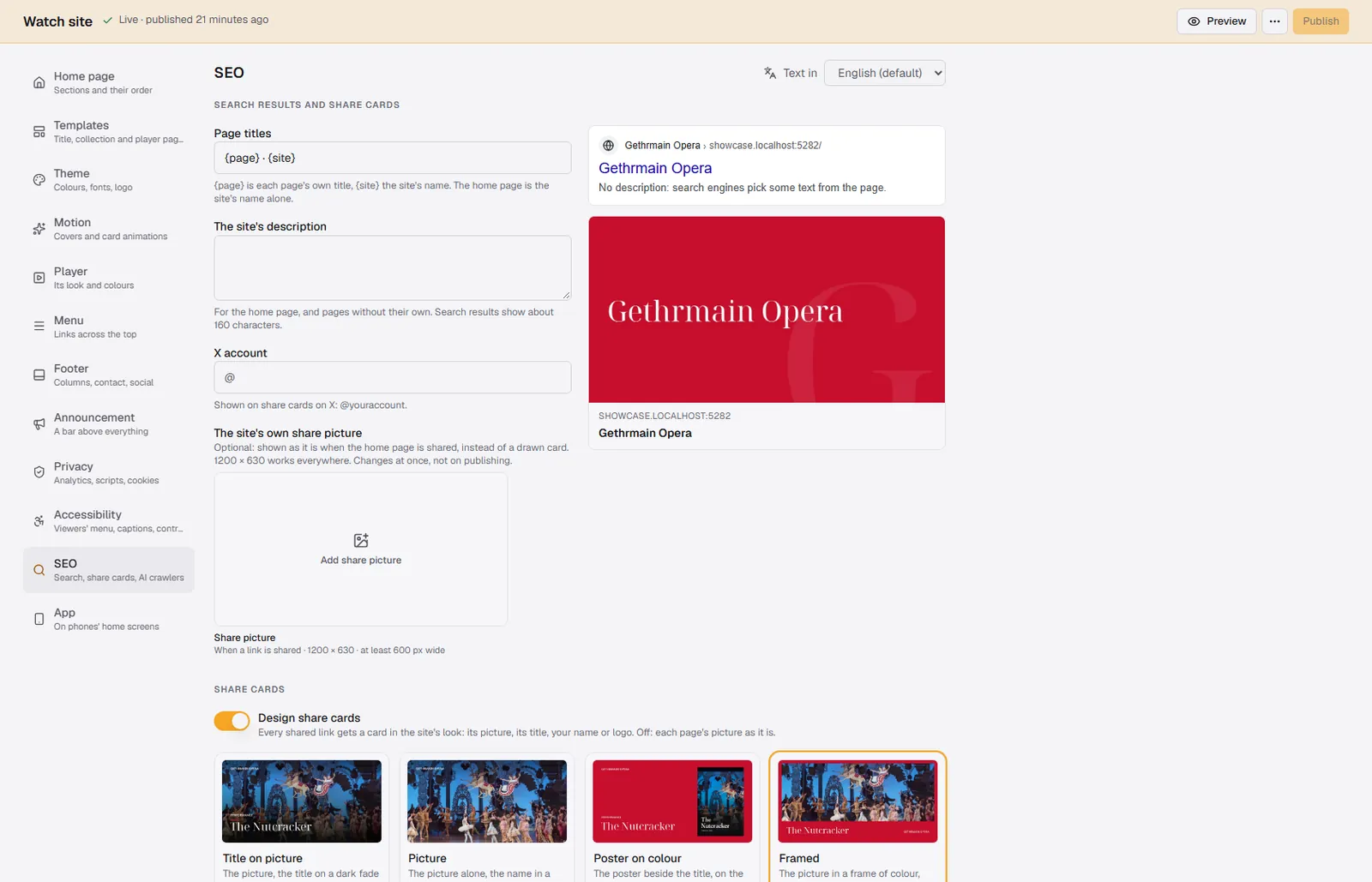
Task: Click the Live published 21 minutes ago status
Action: (x=194, y=20)
